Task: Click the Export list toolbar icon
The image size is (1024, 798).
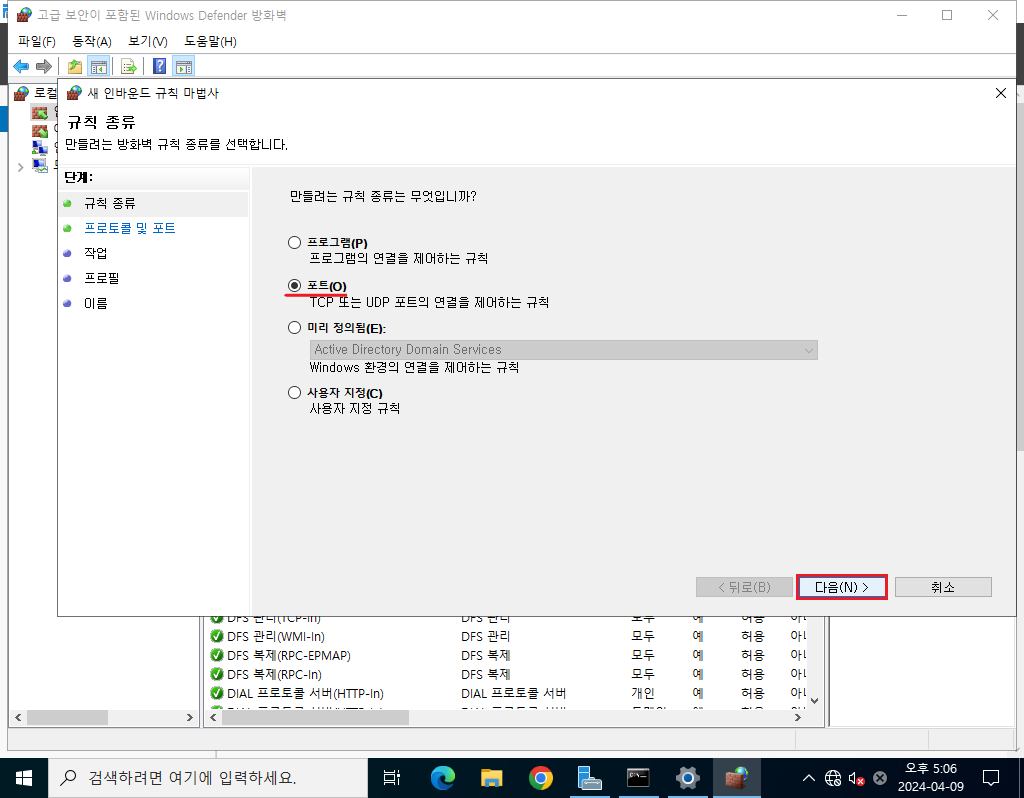Action: (129, 66)
